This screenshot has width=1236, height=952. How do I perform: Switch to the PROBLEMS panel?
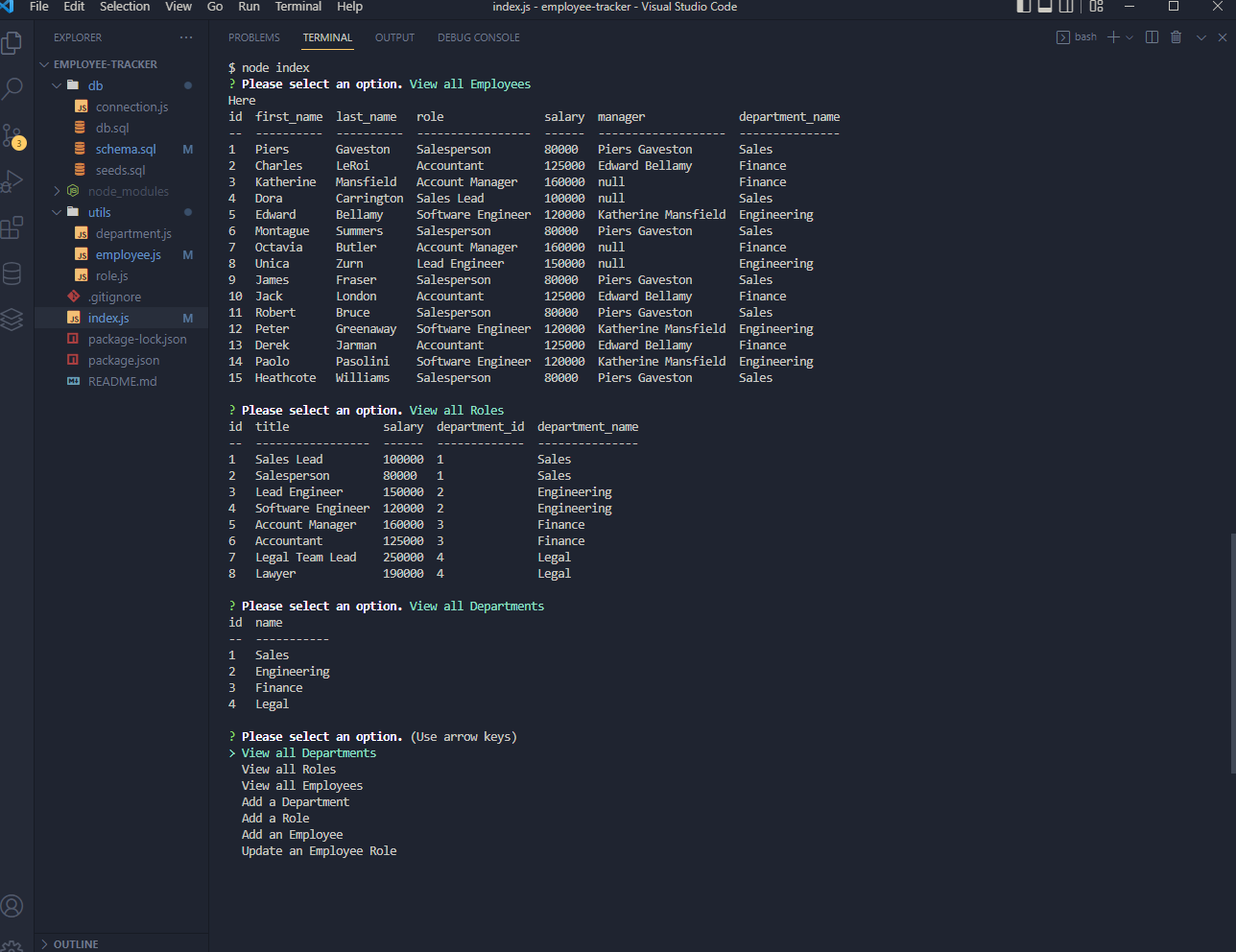pos(253,37)
